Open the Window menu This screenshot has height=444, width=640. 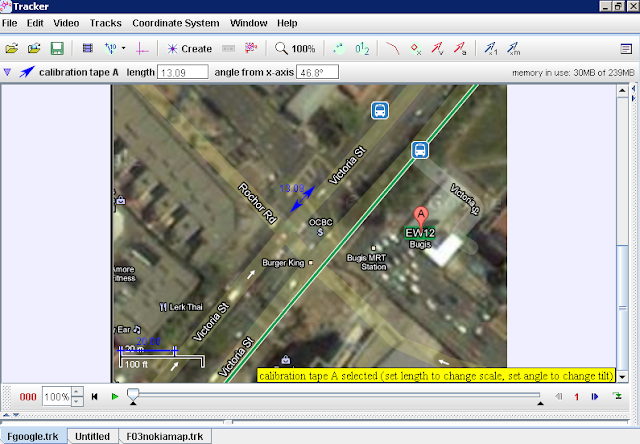[x=249, y=23]
